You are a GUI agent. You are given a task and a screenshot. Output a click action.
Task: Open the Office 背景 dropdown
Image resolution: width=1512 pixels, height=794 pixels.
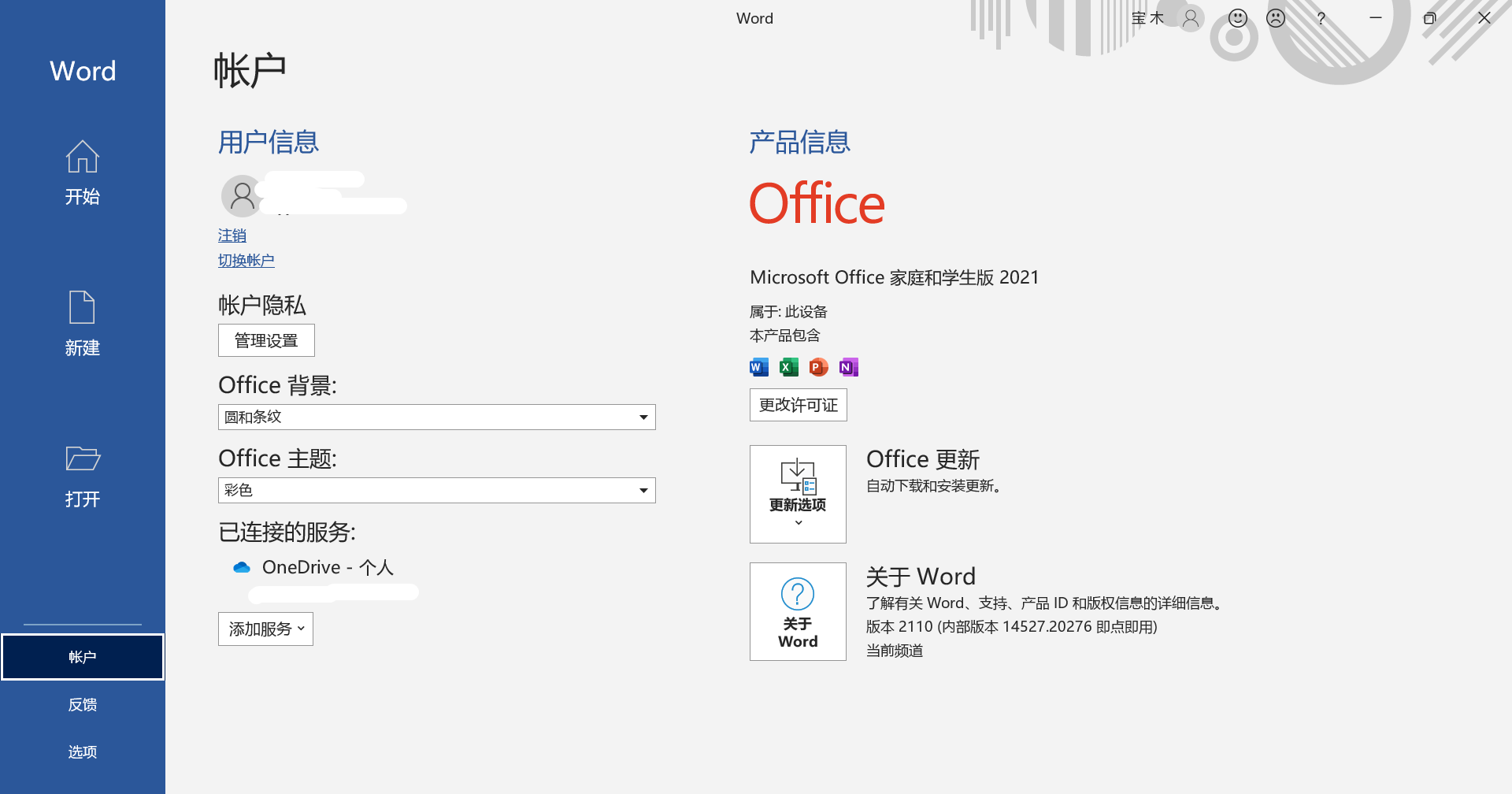pyautogui.click(x=436, y=417)
